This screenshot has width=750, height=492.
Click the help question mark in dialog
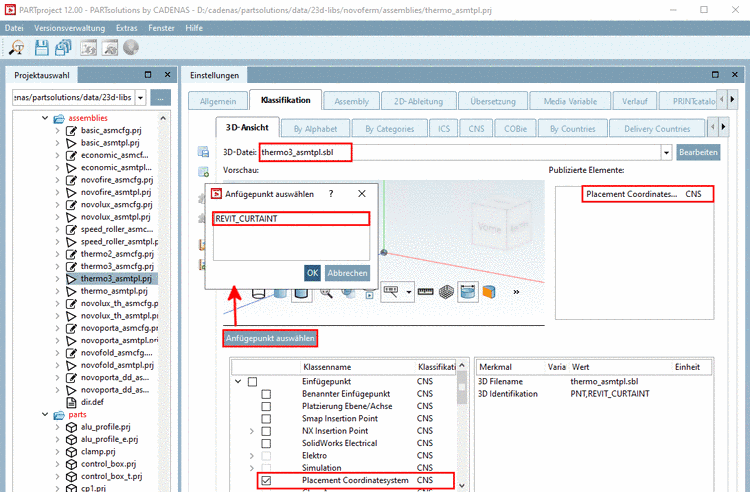click(x=331, y=194)
